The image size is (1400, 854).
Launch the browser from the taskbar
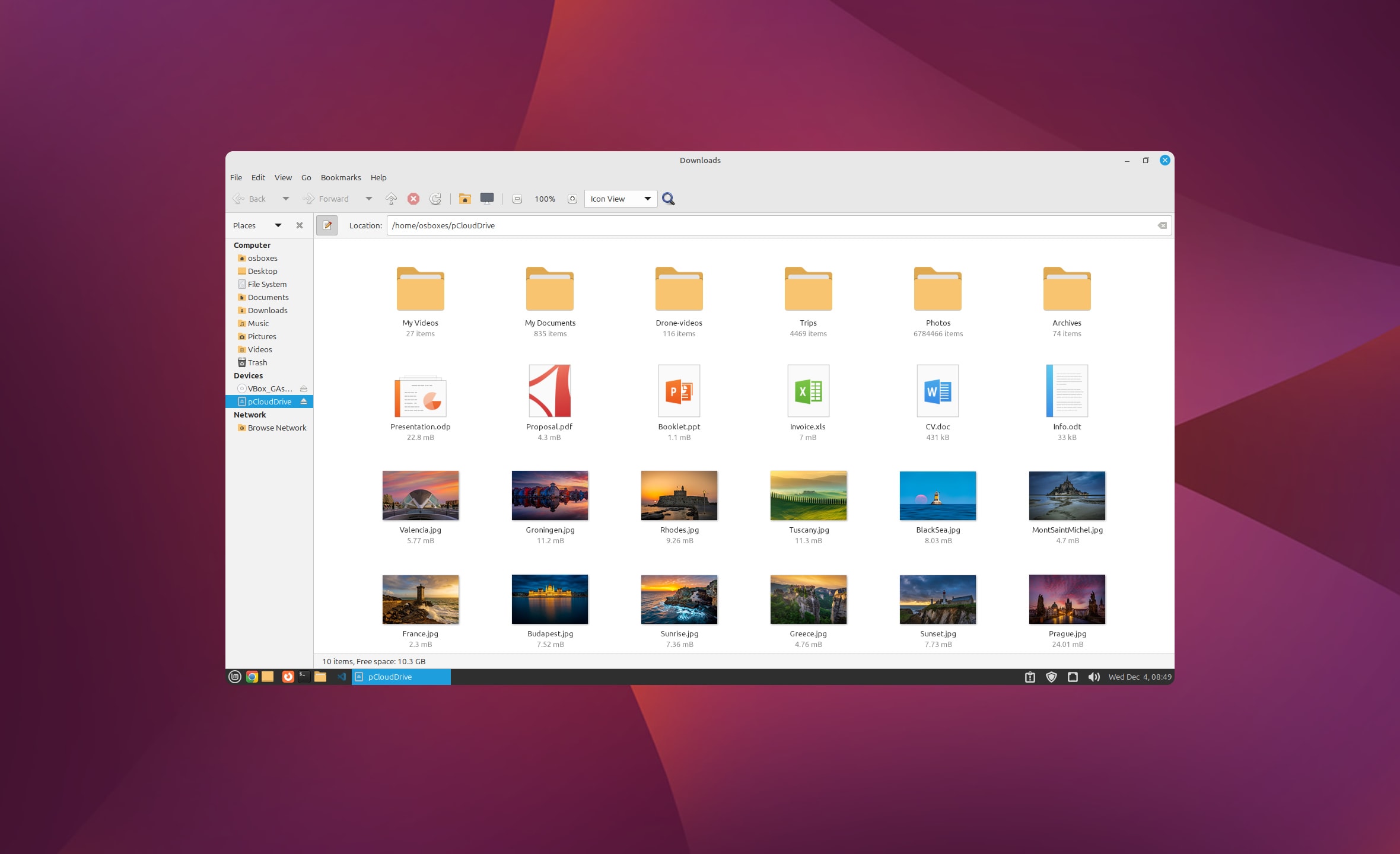click(251, 677)
